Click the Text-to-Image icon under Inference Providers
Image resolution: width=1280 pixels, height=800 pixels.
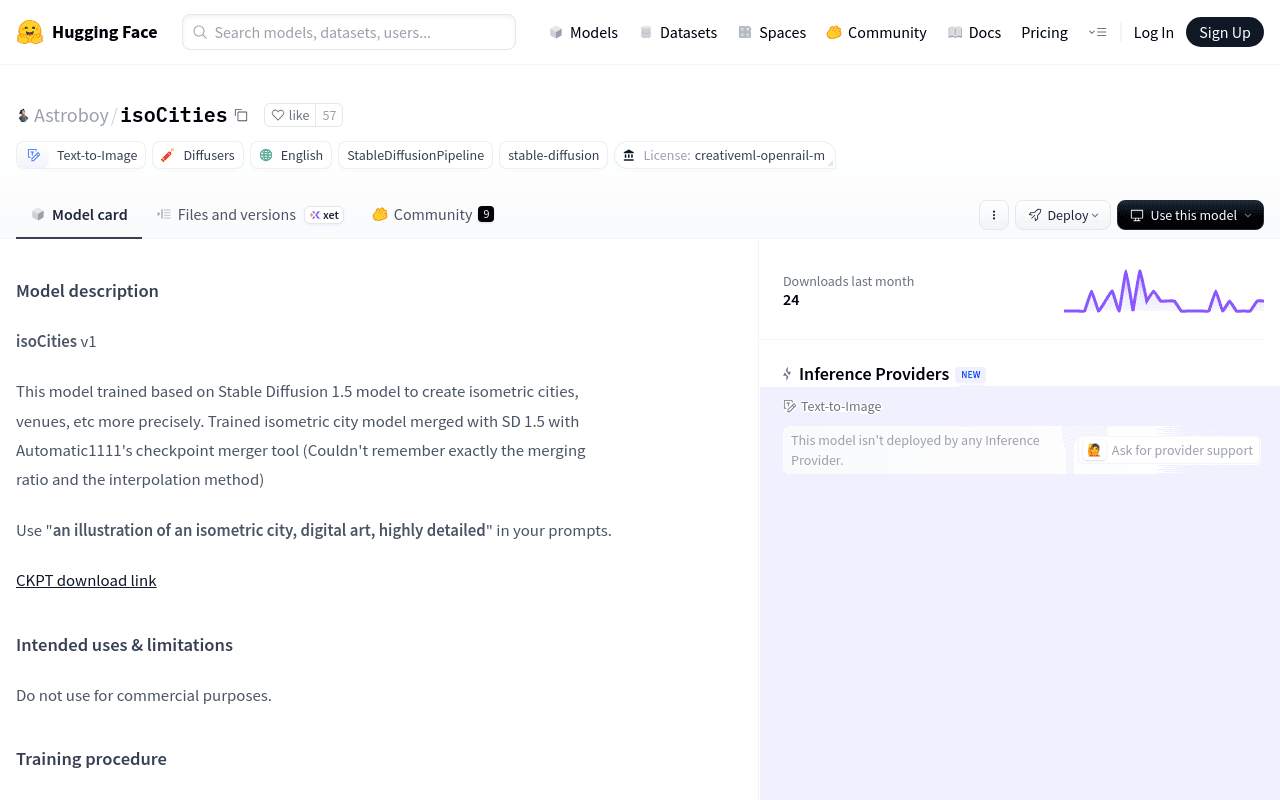tap(790, 406)
